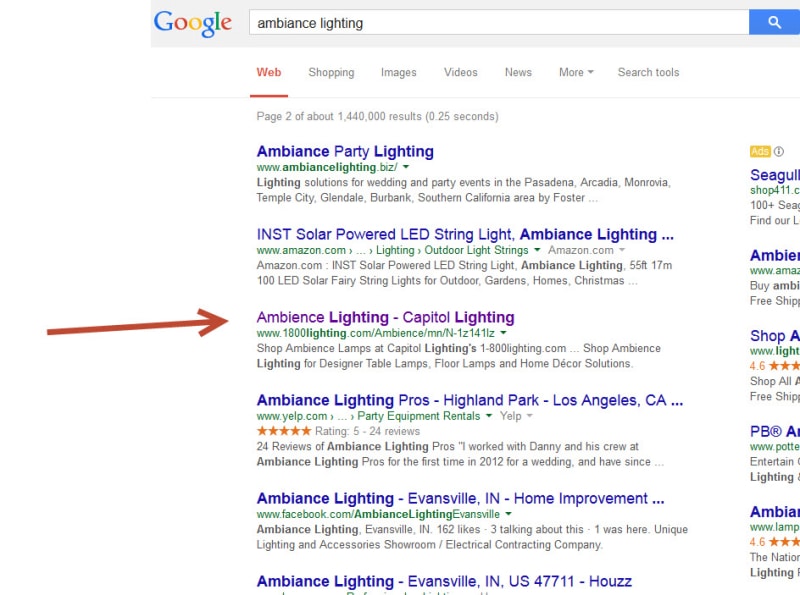Click the Google logo
This screenshot has height=595, width=800.
[193, 23]
